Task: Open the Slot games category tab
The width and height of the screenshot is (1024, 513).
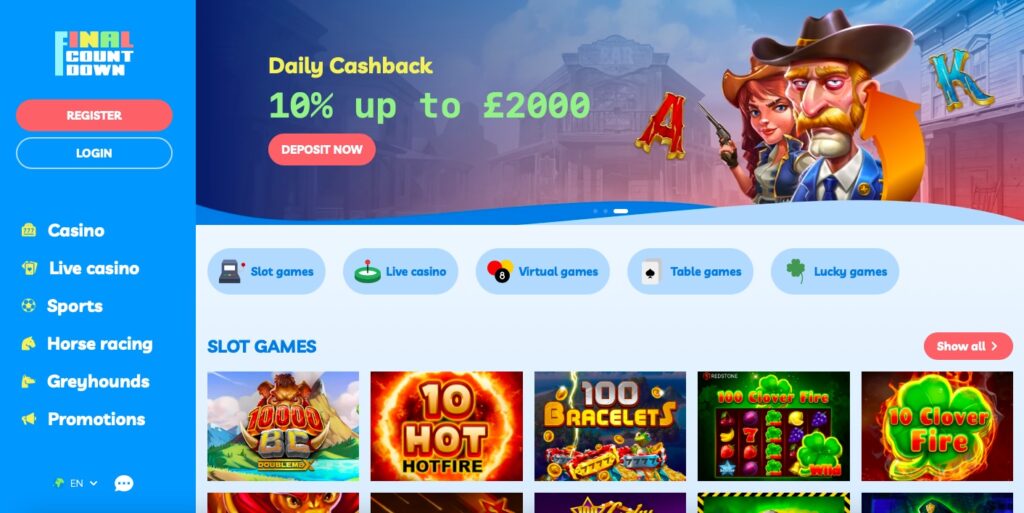Action: point(266,271)
